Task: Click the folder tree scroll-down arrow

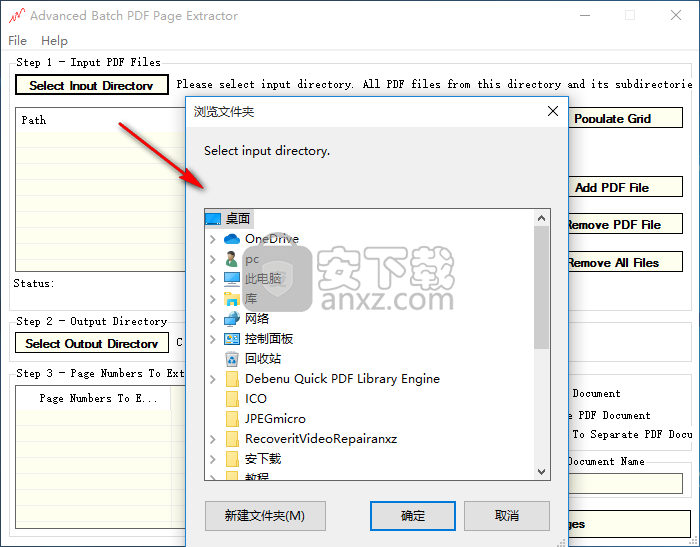Action: click(542, 472)
